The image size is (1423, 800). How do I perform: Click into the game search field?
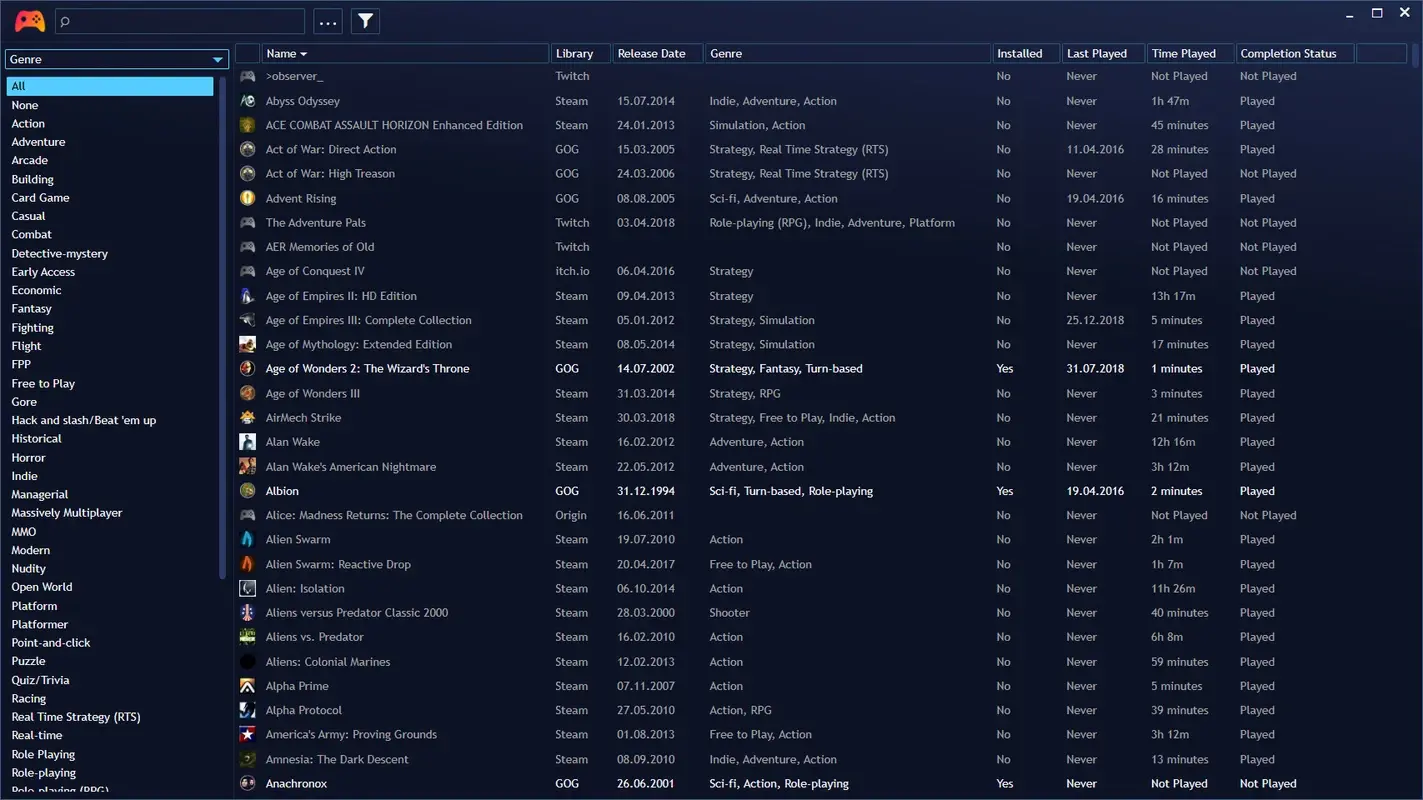[180, 20]
